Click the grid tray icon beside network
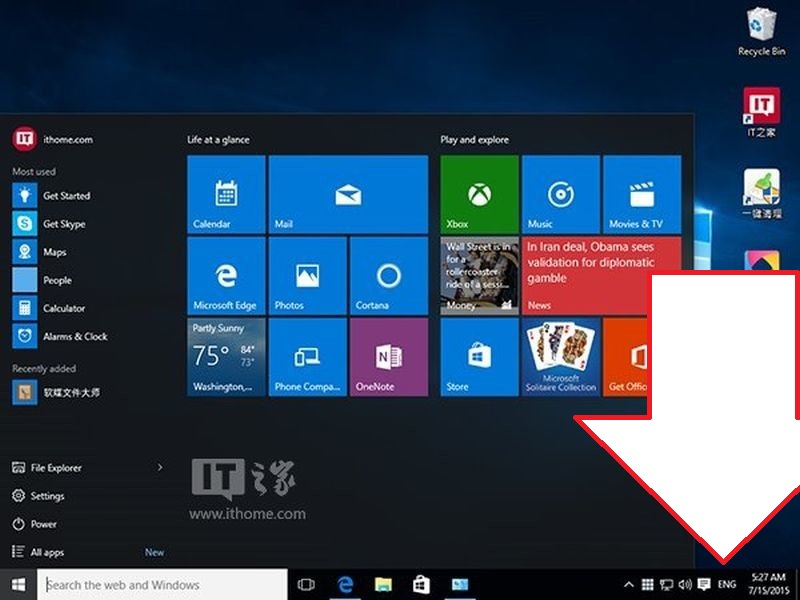The height and width of the screenshot is (600, 800). [x=647, y=585]
